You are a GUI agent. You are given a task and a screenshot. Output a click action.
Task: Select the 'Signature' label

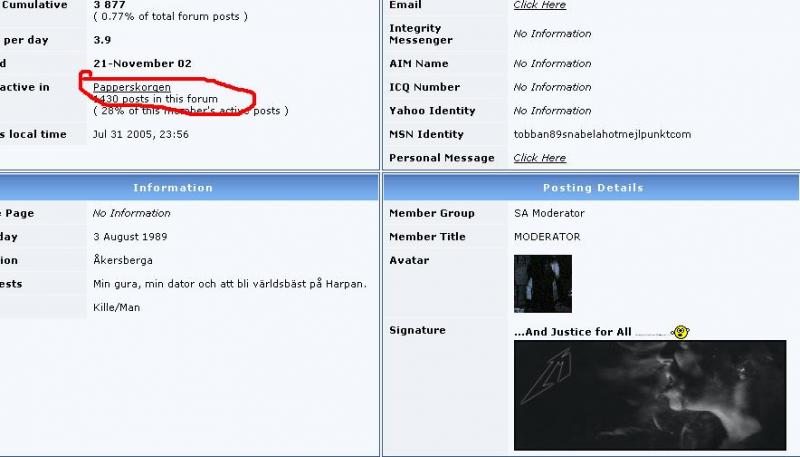pyautogui.click(x=417, y=330)
